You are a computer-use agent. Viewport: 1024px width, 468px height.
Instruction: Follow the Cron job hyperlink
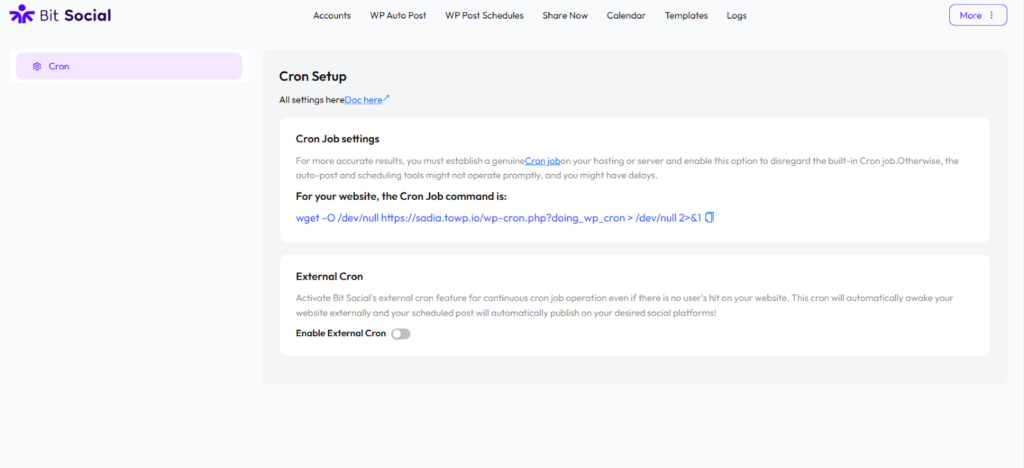(x=542, y=160)
